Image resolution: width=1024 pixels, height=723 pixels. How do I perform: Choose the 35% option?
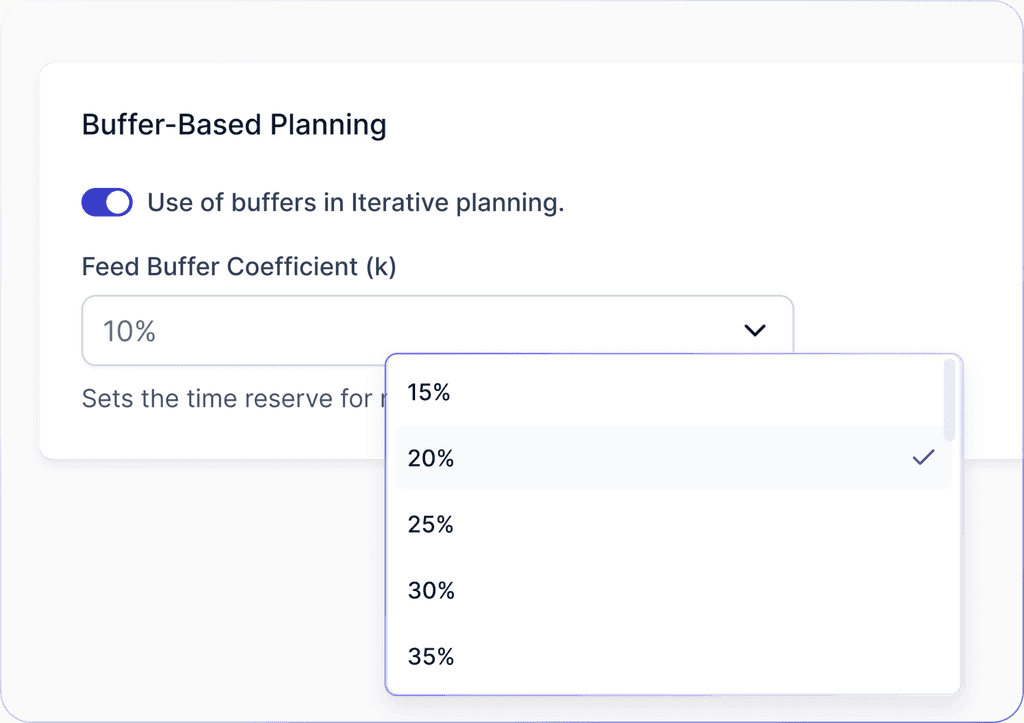(431, 656)
